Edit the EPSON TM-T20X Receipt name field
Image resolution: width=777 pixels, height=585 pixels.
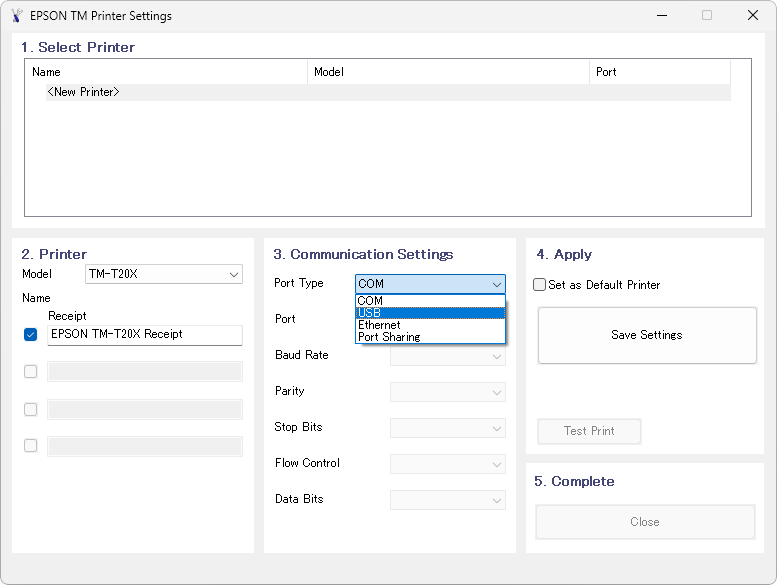145,335
